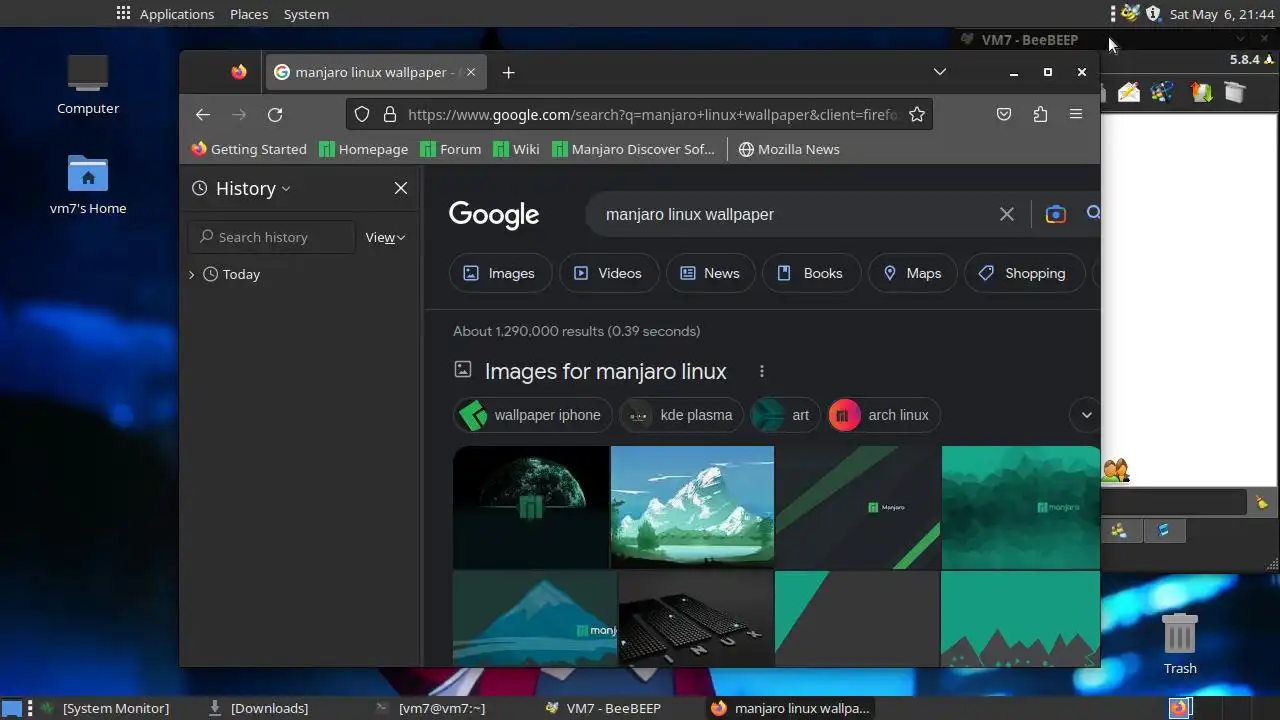Open the Firefox Extensions puzzle icon
Image resolution: width=1280 pixels, height=720 pixels.
pyautogui.click(x=1040, y=114)
